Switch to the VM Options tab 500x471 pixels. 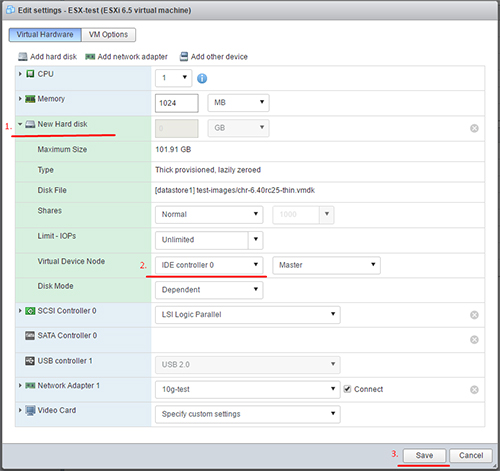click(108, 35)
